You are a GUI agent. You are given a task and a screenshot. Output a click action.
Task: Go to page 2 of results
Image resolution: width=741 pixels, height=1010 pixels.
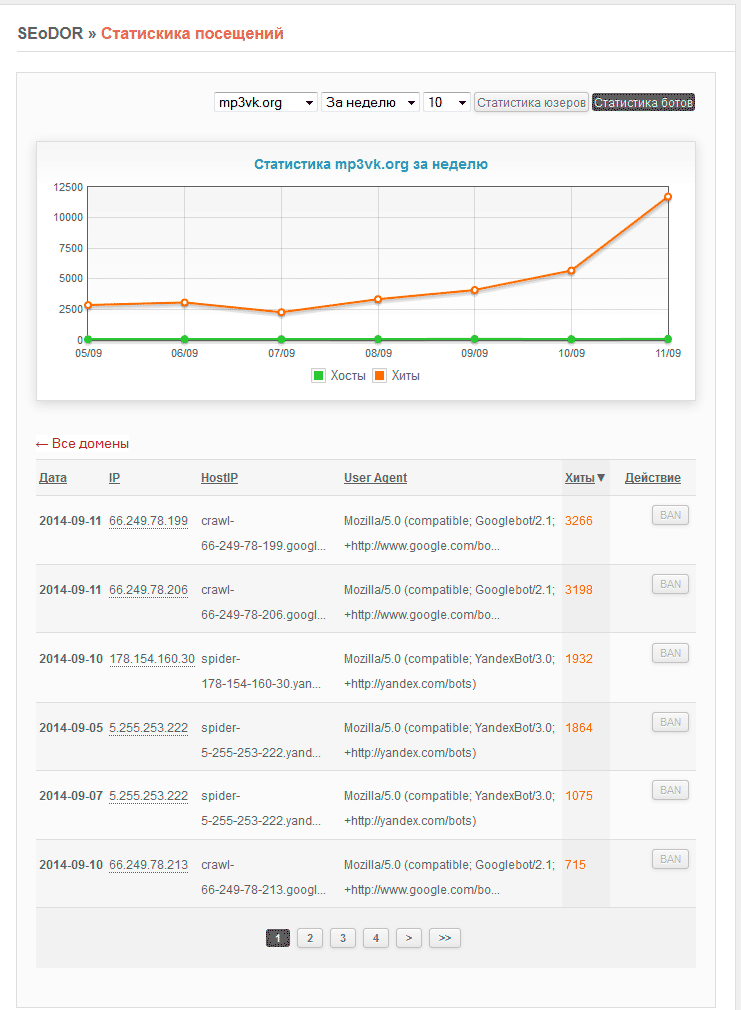click(x=310, y=938)
